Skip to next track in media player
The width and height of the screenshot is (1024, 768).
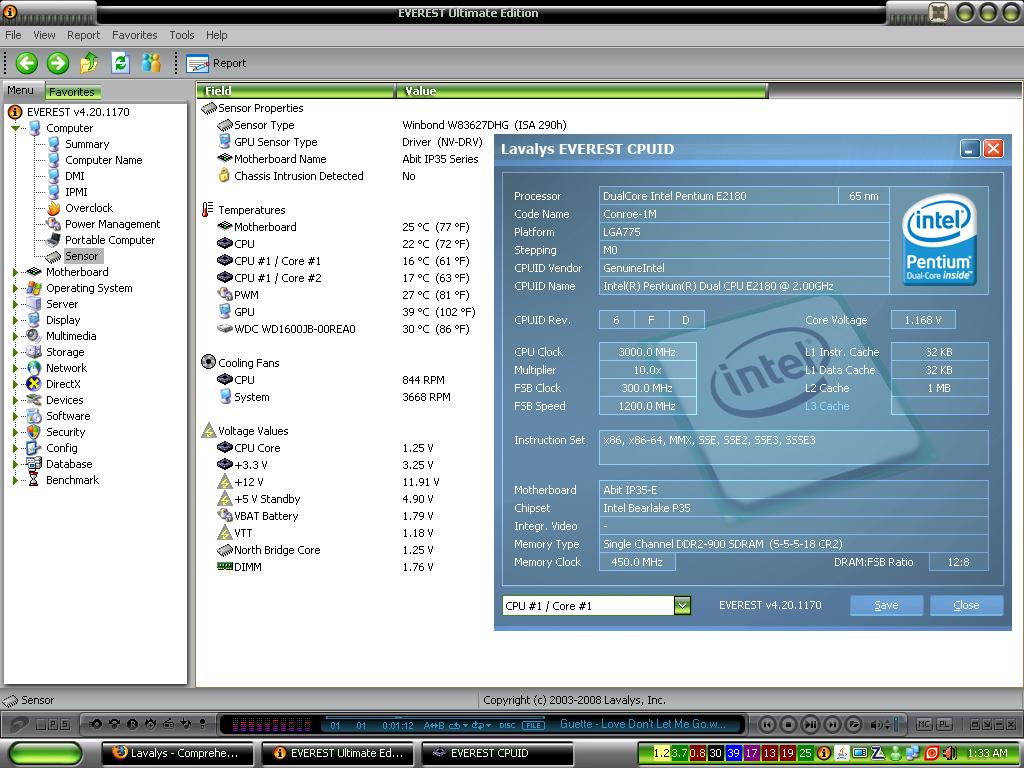click(x=832, y=724)
